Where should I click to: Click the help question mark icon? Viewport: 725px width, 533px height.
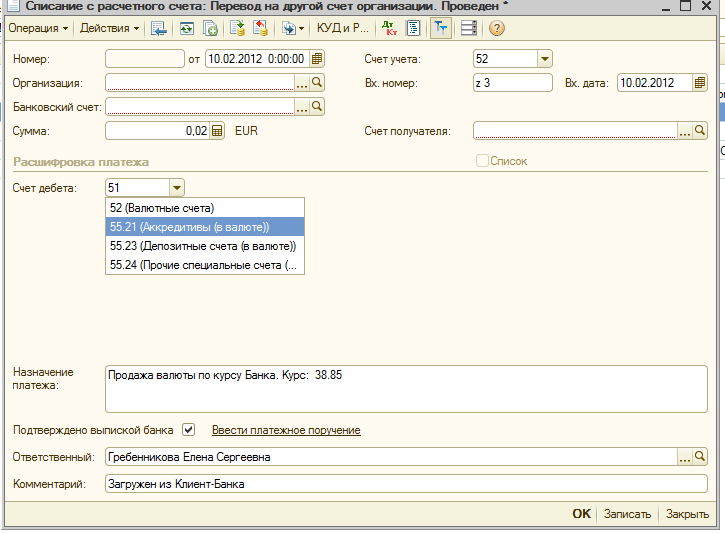[496, 28]
